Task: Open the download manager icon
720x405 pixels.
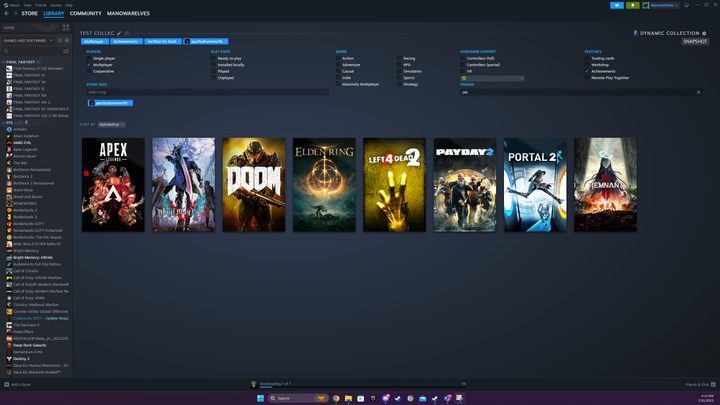Action: (x=253, y=384)
